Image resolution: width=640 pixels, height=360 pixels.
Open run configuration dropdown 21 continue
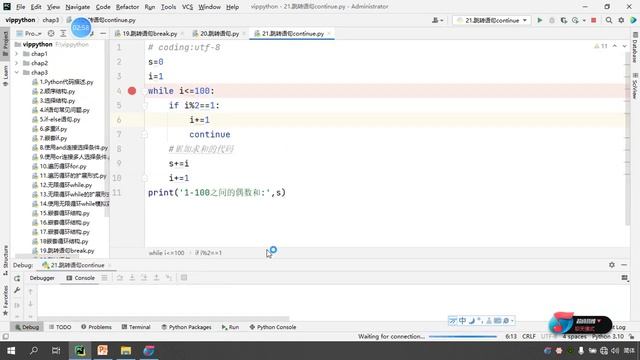pyautogui.click(x=491, y=20)
